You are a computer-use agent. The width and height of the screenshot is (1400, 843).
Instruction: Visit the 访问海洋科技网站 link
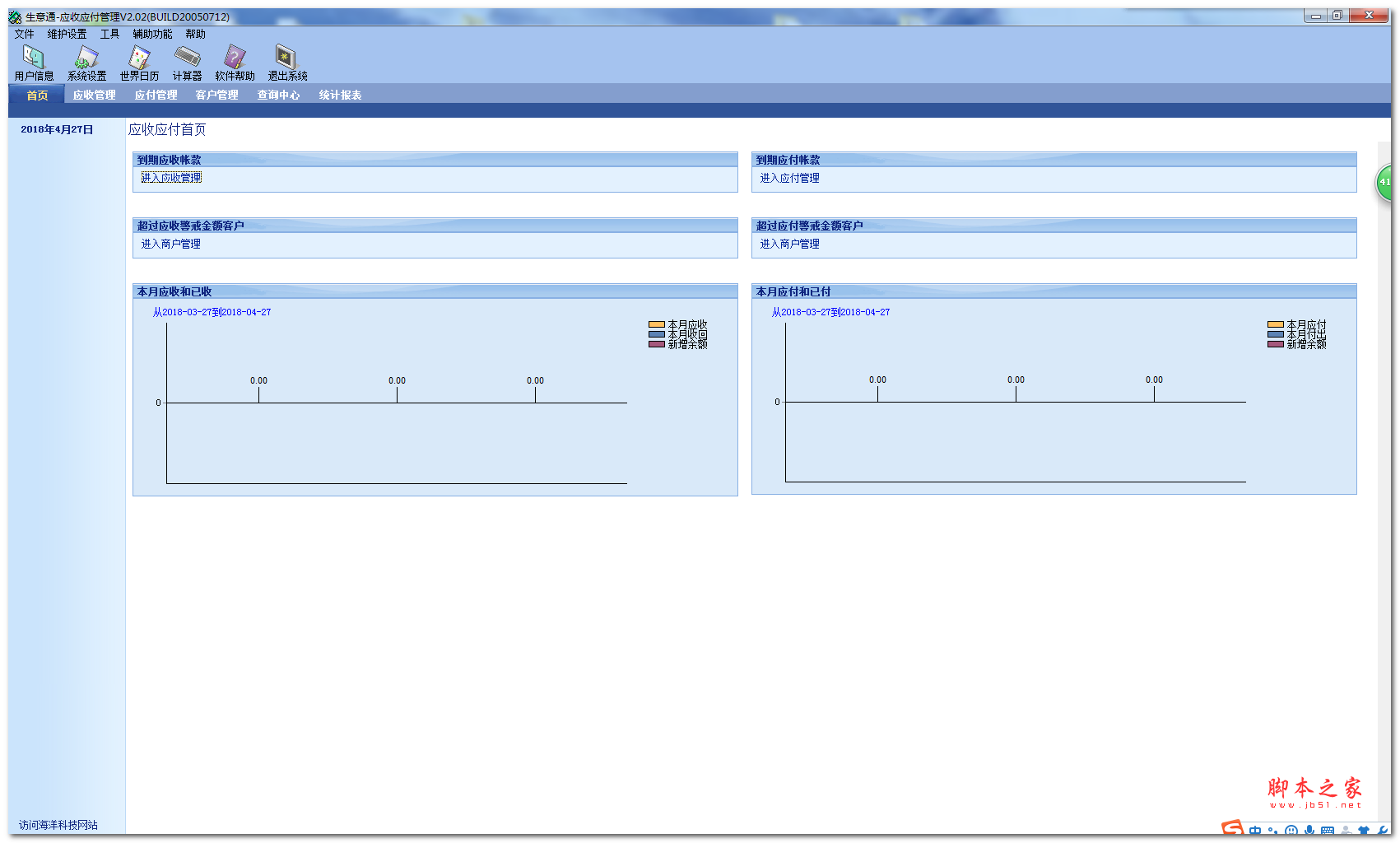[x=58, y=825]
